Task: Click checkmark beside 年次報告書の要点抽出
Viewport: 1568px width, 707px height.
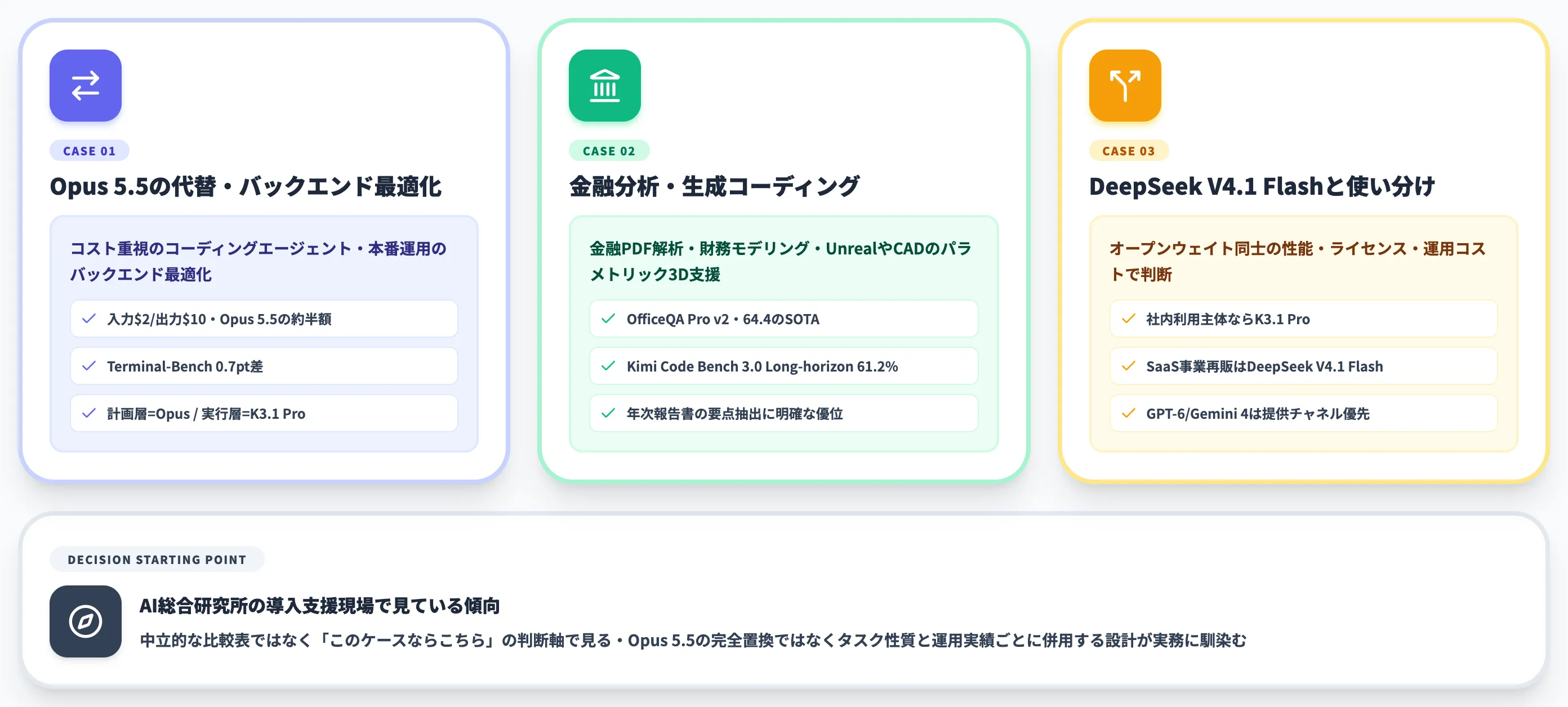Action: pos(608,413)
